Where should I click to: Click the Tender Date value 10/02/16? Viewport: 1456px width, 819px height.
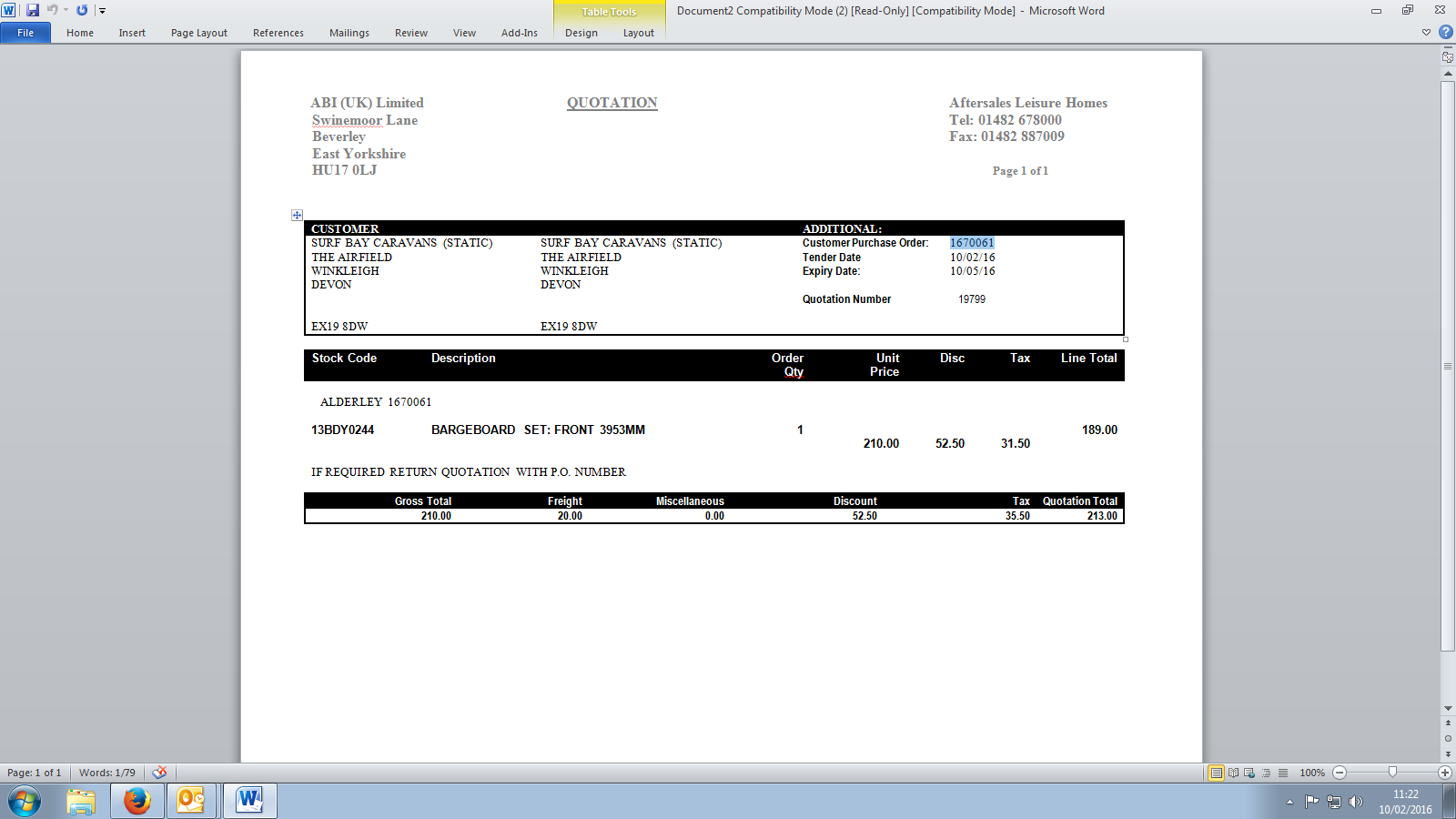pos(973,258)
